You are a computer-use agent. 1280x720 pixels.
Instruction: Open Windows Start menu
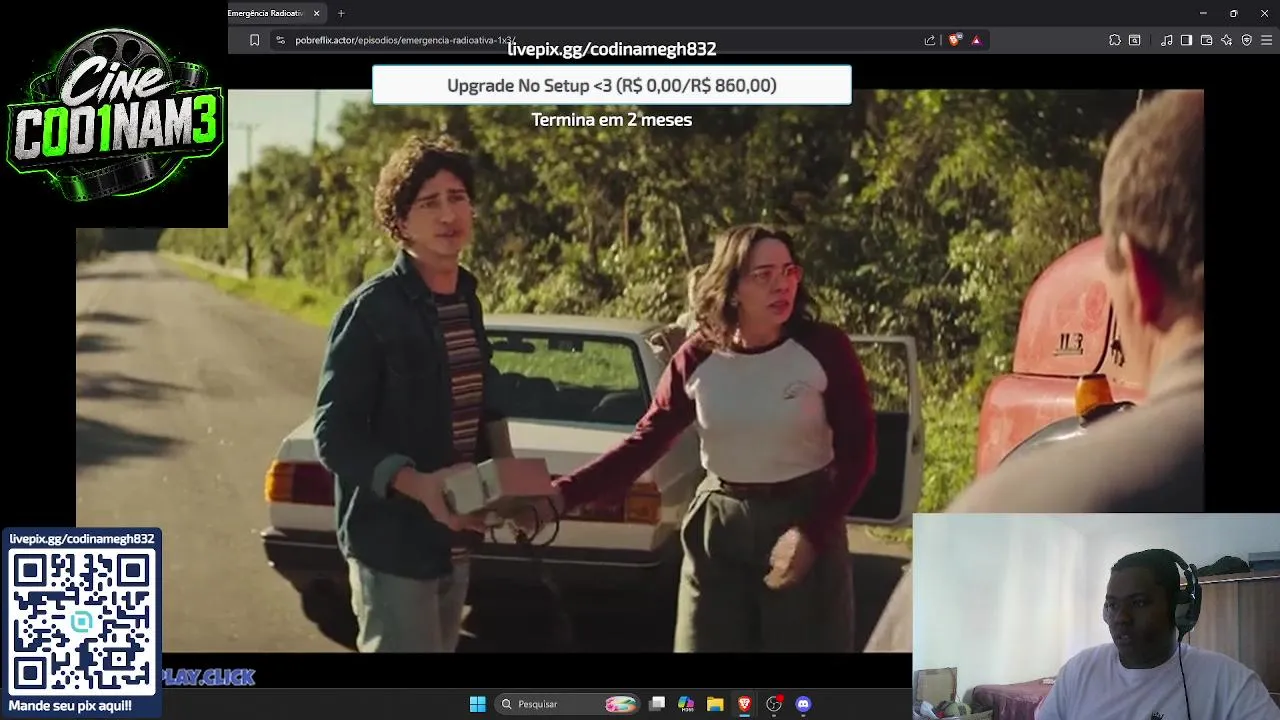click(477, 704)
